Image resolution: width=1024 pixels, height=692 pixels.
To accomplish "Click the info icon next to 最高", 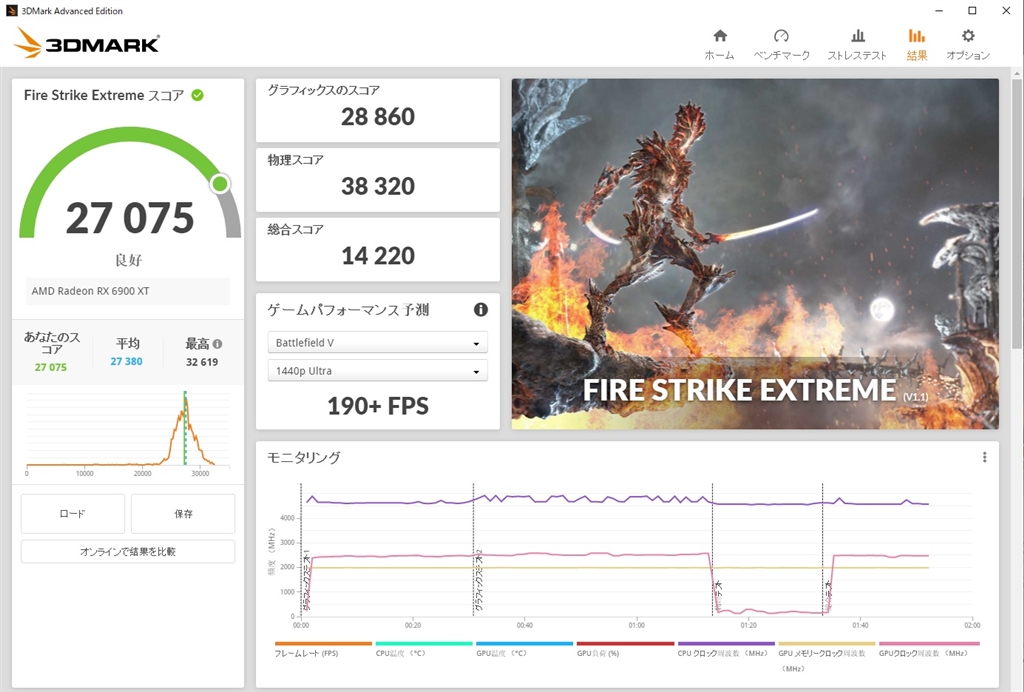I will click(x=217, y=343).
